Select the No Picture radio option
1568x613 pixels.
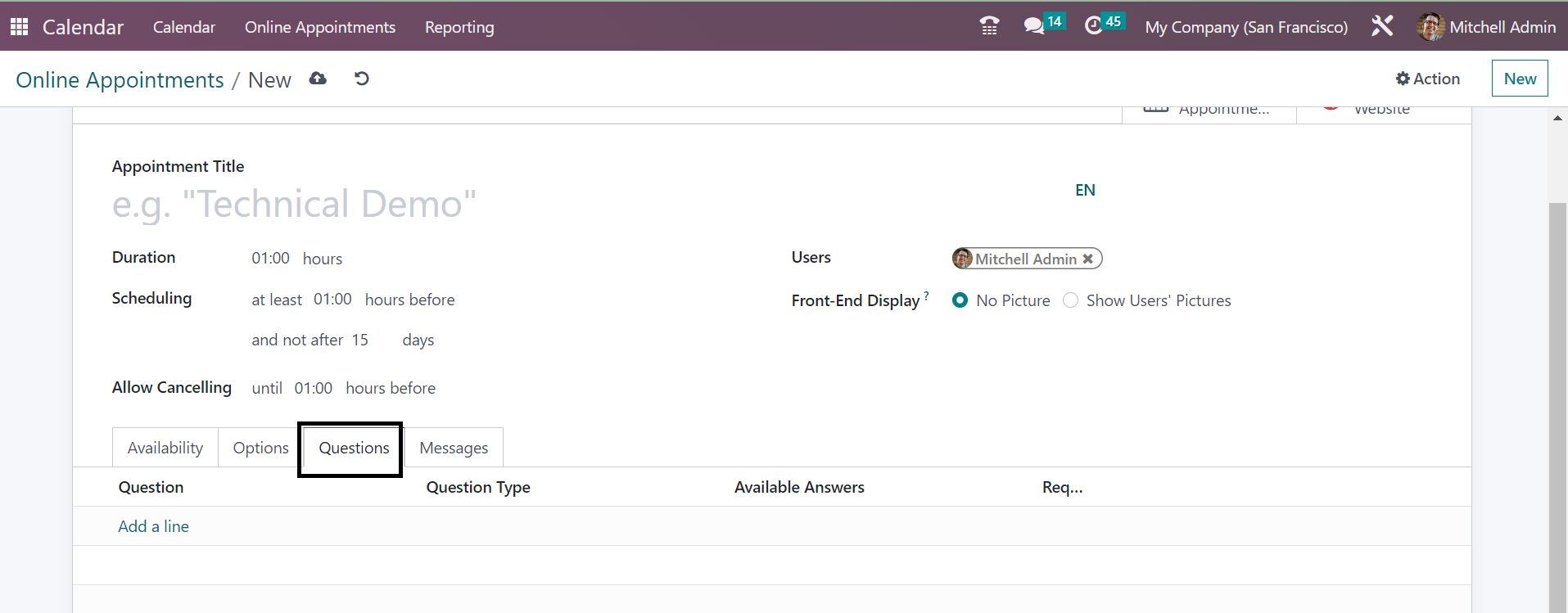point(960,300)
